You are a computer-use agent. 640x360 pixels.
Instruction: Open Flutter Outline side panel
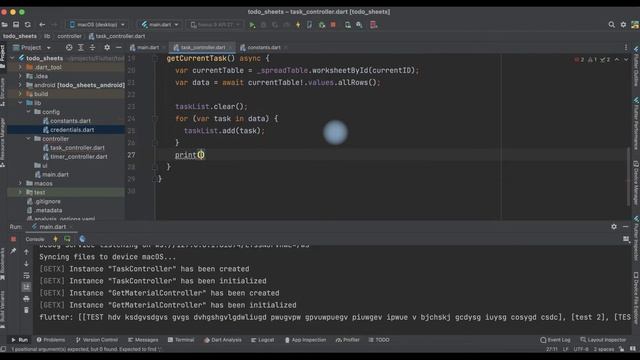coord(636,67)
